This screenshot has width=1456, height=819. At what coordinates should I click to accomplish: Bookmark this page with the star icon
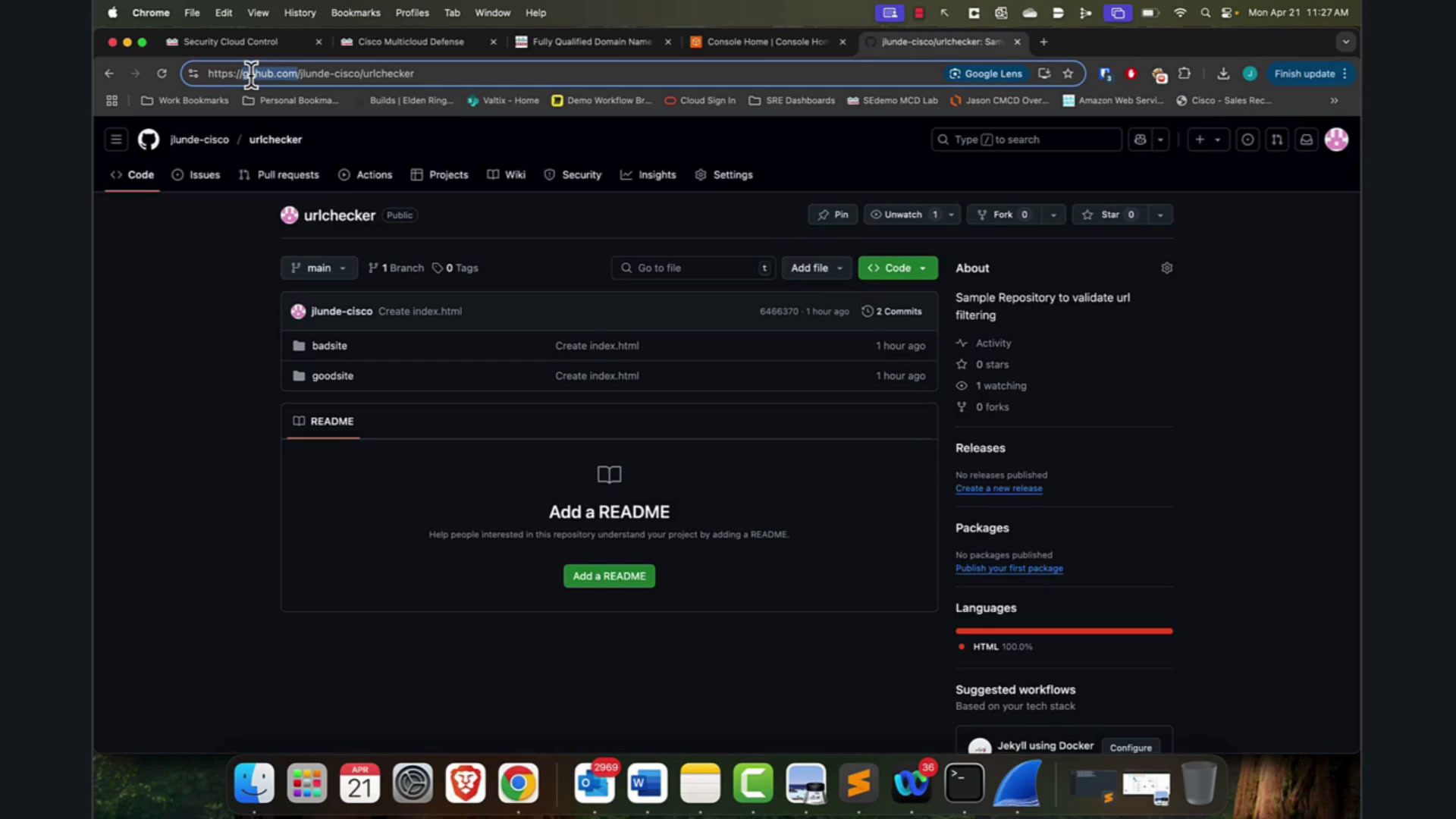pyautogui.click(x=1068, y=74)
